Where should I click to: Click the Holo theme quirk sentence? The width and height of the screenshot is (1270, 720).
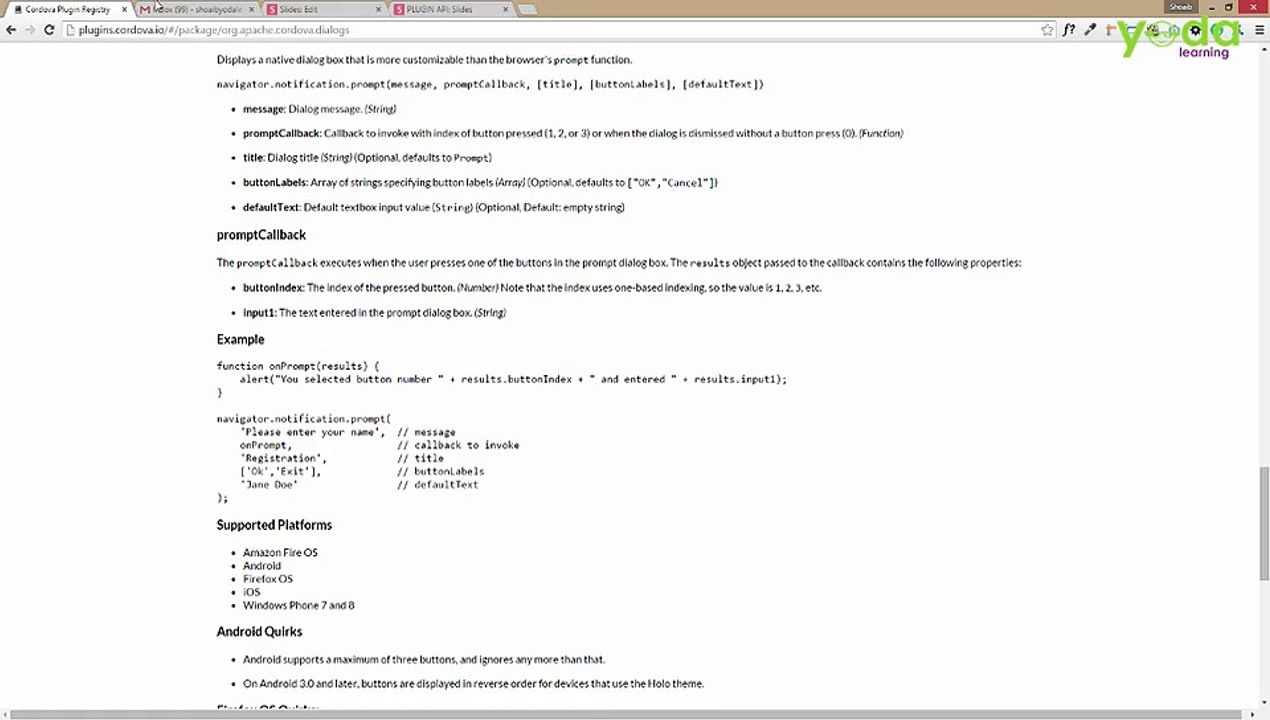pos(473,684)
